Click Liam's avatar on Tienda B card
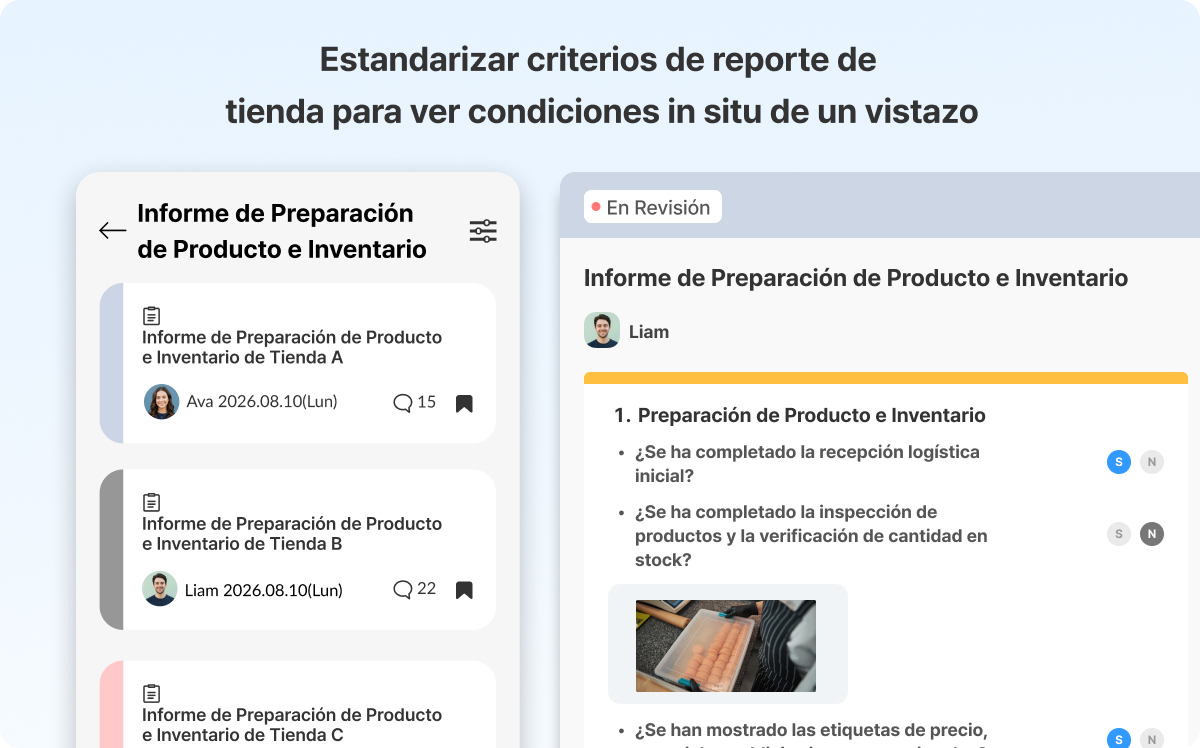 pyautogui.click(x=160, y=589)
